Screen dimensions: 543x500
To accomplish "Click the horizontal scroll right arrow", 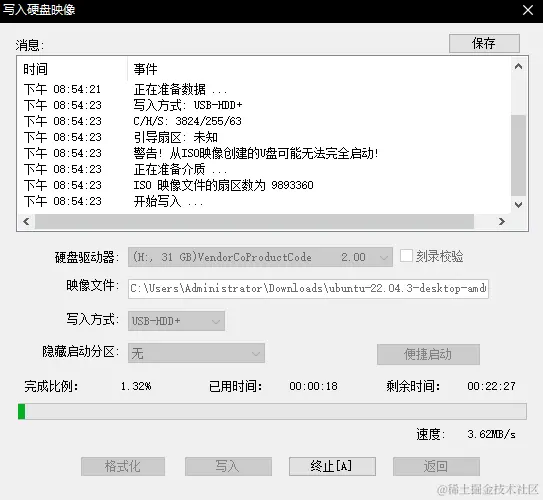I will pos(501,221).
